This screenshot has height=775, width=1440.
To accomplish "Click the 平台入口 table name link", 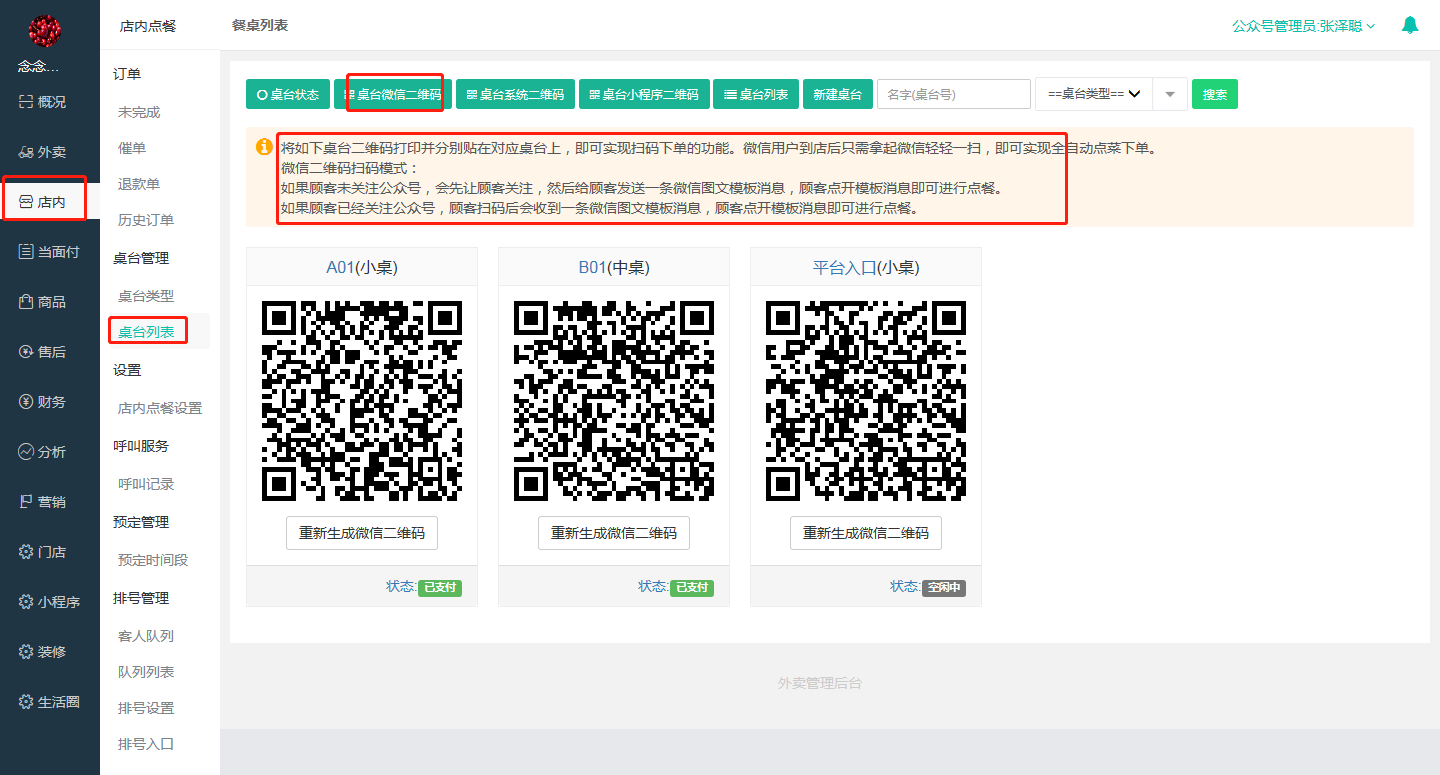I will [845, 267].
